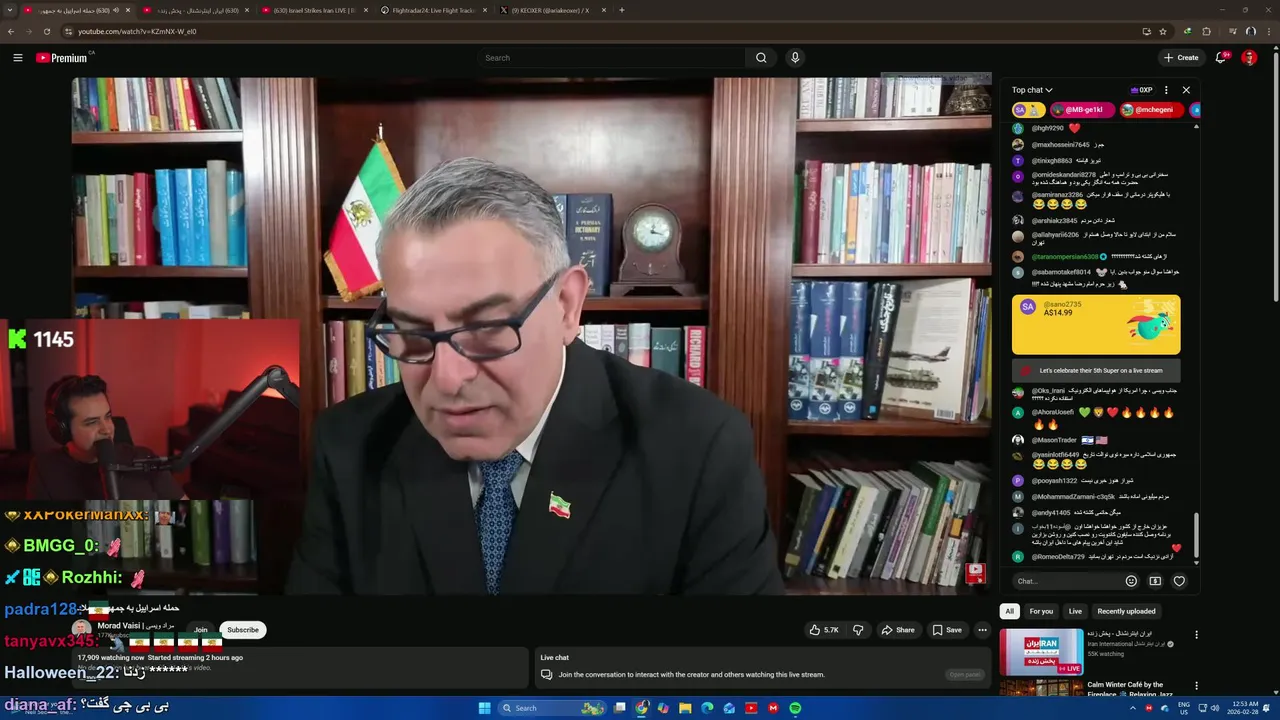
Task: Send a heart reaction in chat
Action: click(1179, 581)
